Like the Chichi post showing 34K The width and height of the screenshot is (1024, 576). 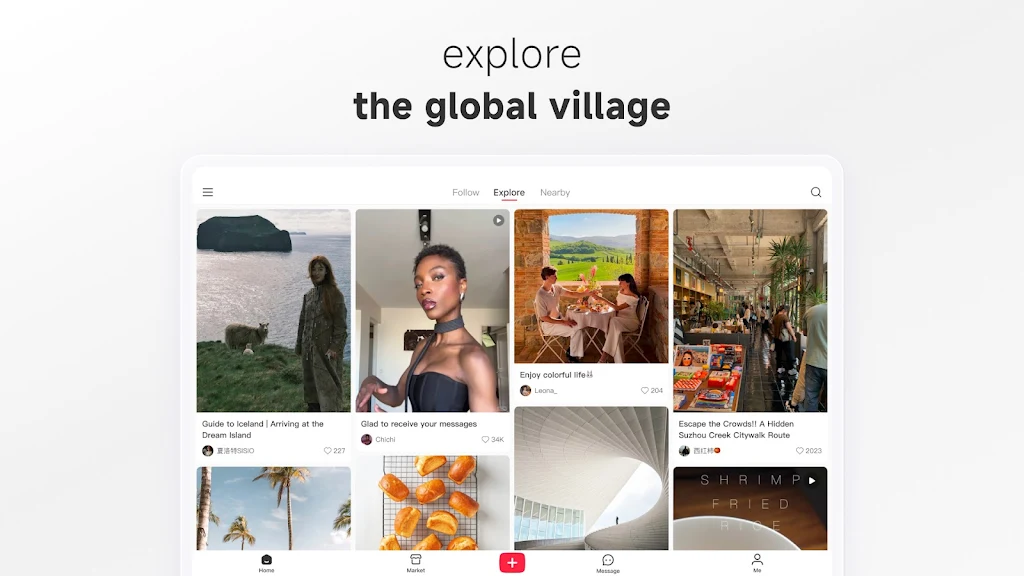point(485,440)
